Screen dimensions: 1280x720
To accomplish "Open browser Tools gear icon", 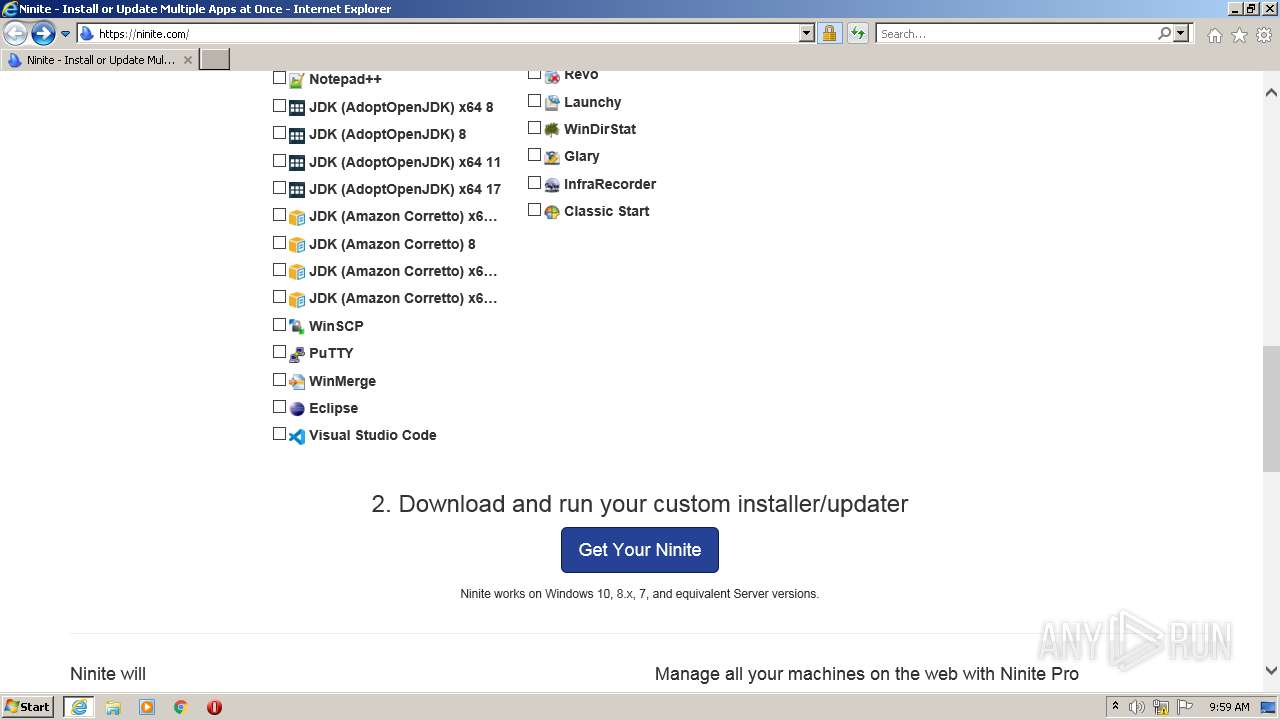I will point(1264,35).
